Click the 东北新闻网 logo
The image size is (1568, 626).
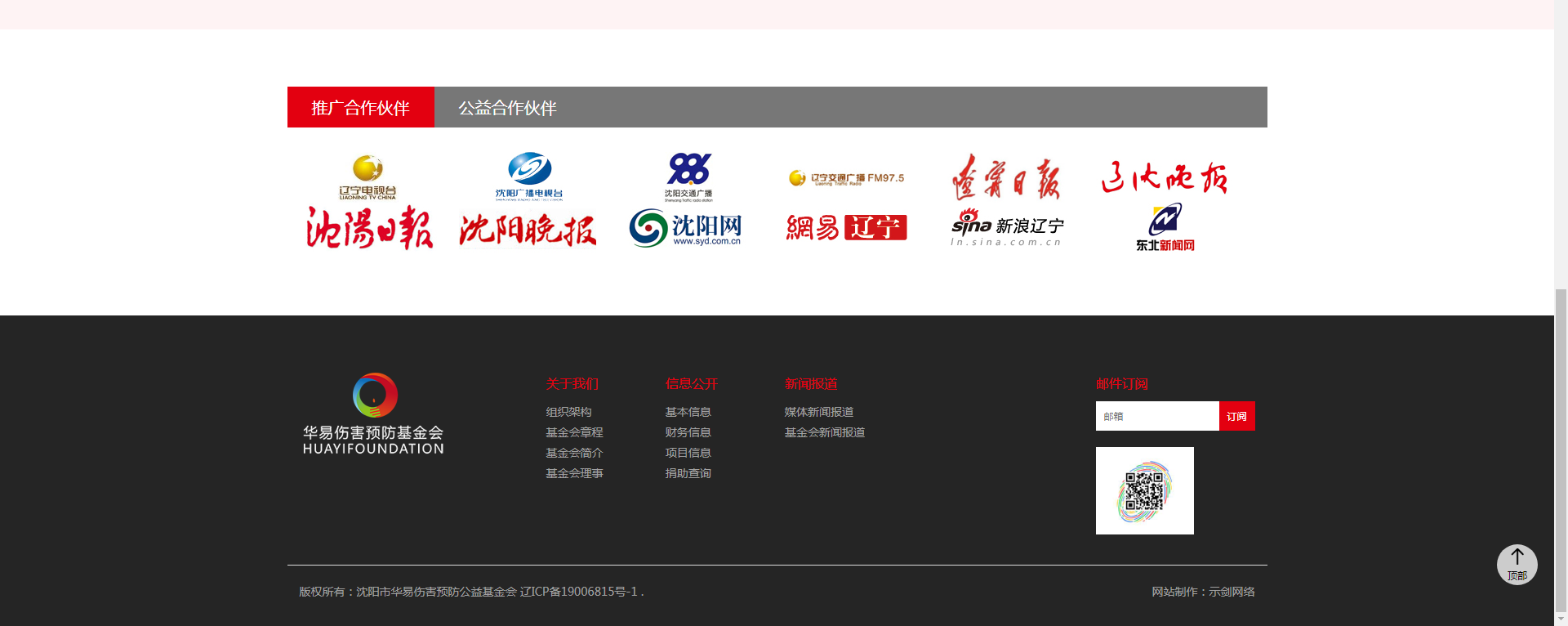1165,228
